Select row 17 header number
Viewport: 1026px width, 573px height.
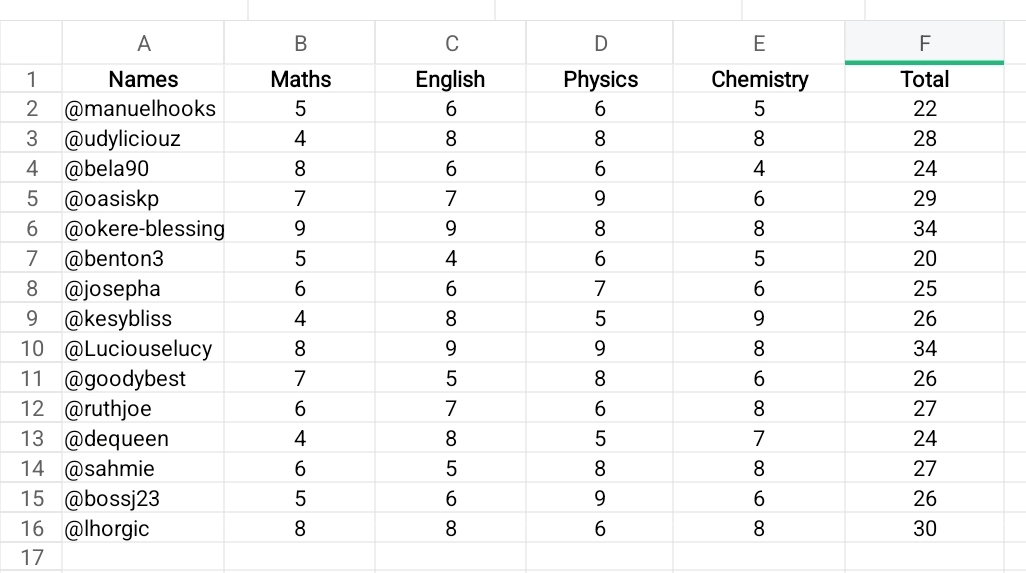coord(32,558)
